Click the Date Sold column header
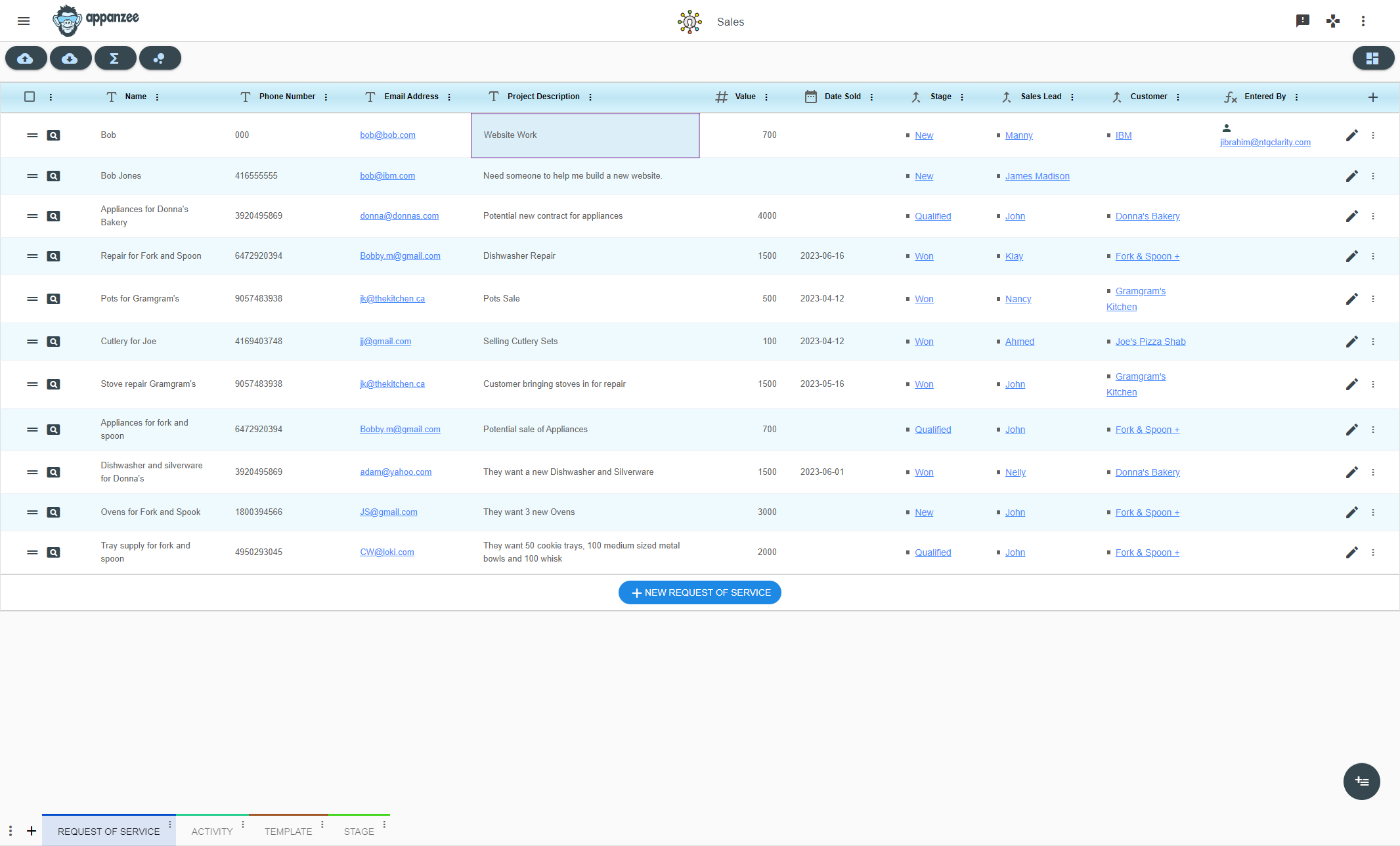Screen dimensions: 1400x846 (x=842, y=97)
